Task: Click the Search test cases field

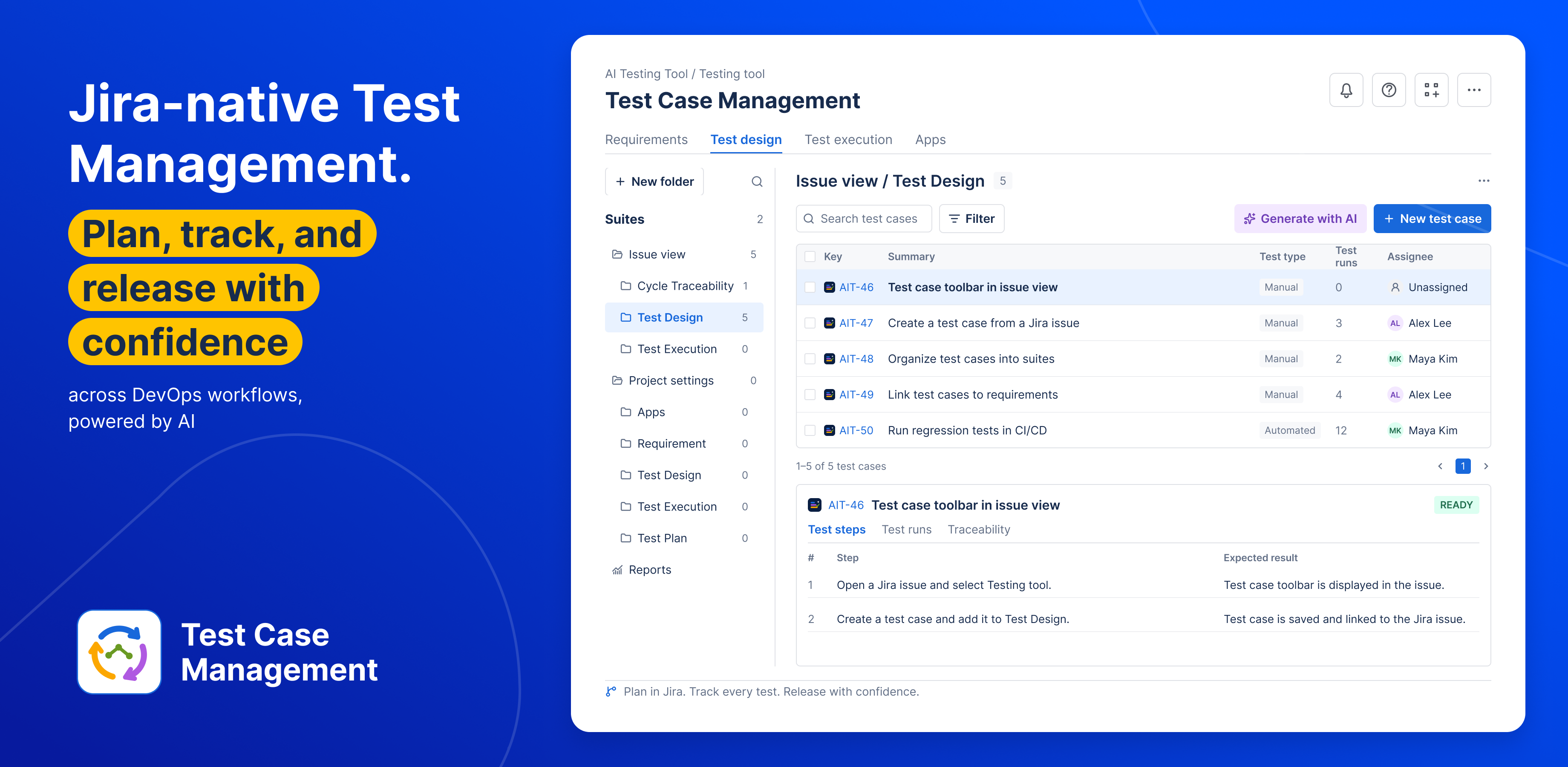Action: pos(864,219)
